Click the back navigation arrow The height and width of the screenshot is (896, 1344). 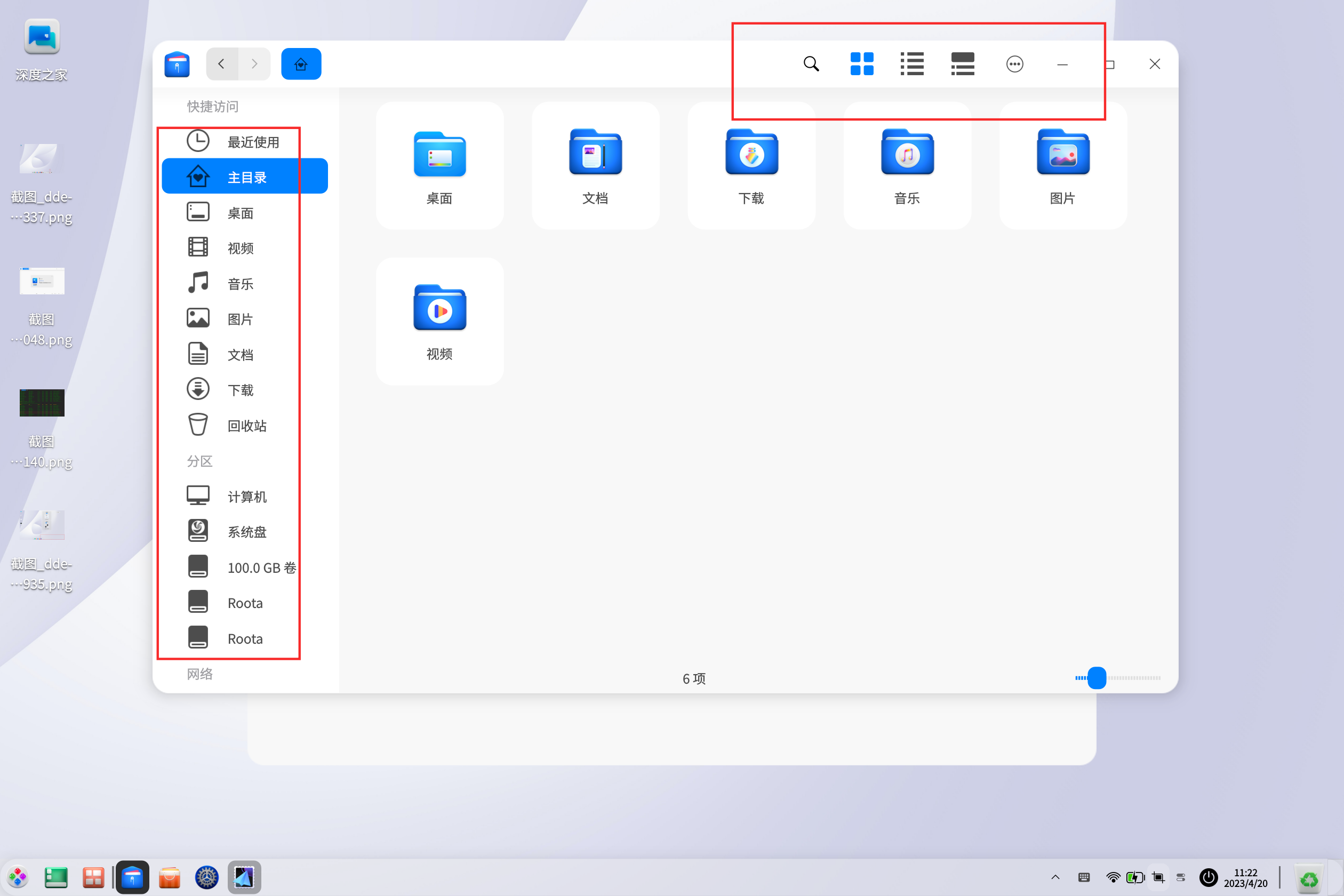(x=222, y=63)
